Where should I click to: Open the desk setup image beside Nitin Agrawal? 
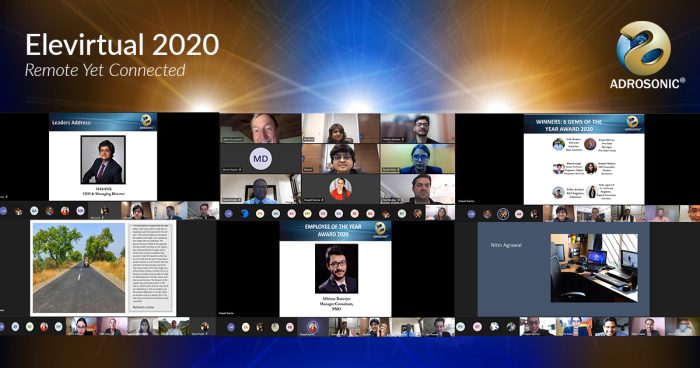pos(594,268)
